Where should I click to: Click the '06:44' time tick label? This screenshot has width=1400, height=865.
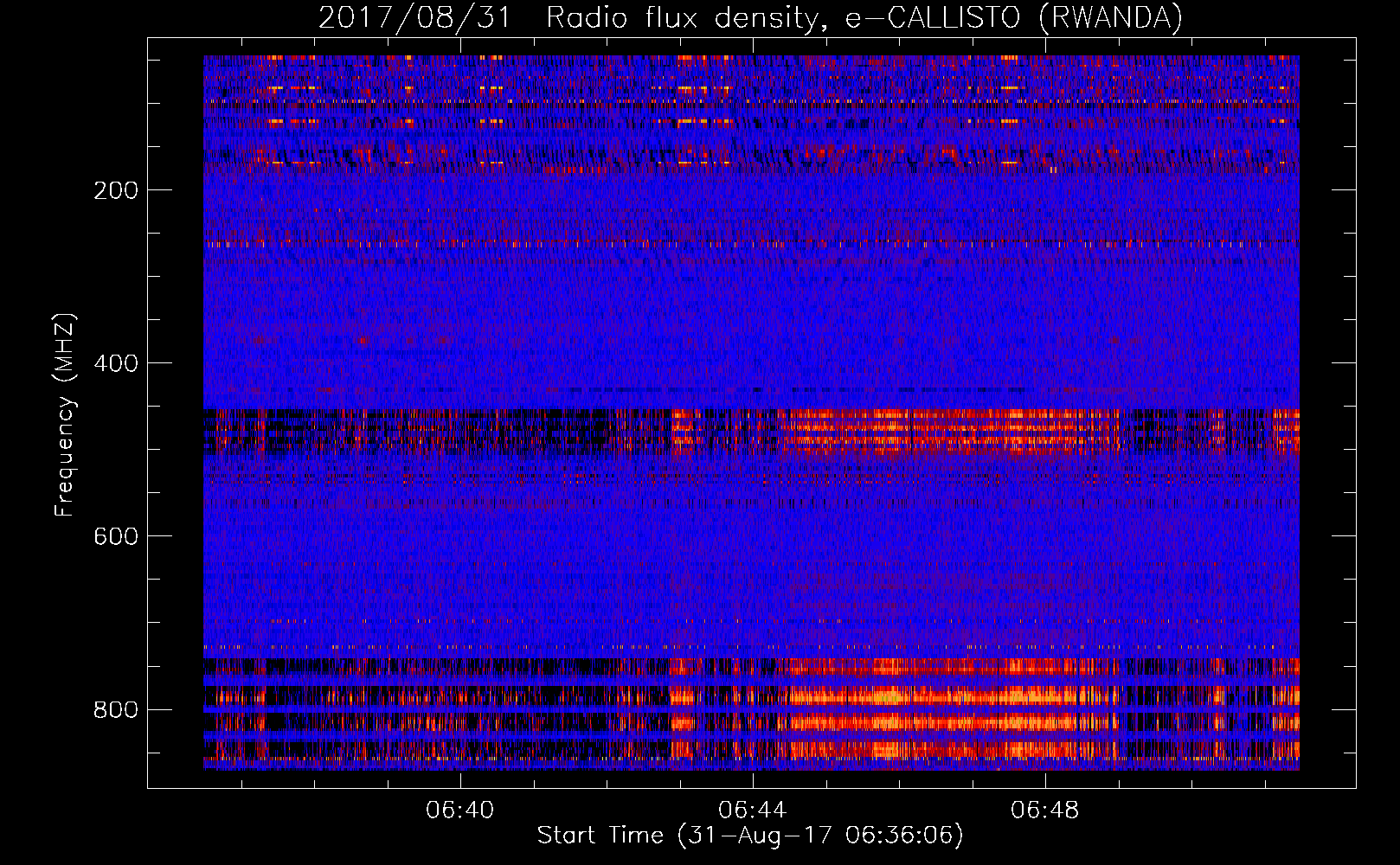[753, 810]
